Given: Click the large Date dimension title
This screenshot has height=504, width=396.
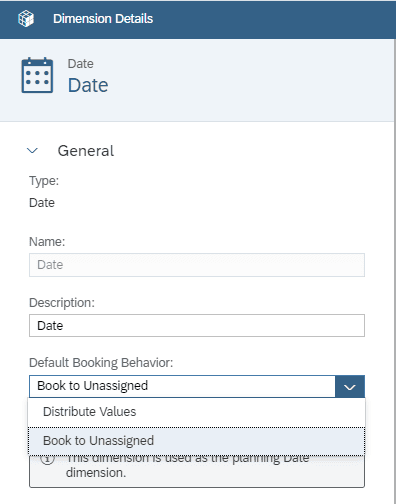Looking at the screenshot, I should point(88,85).
